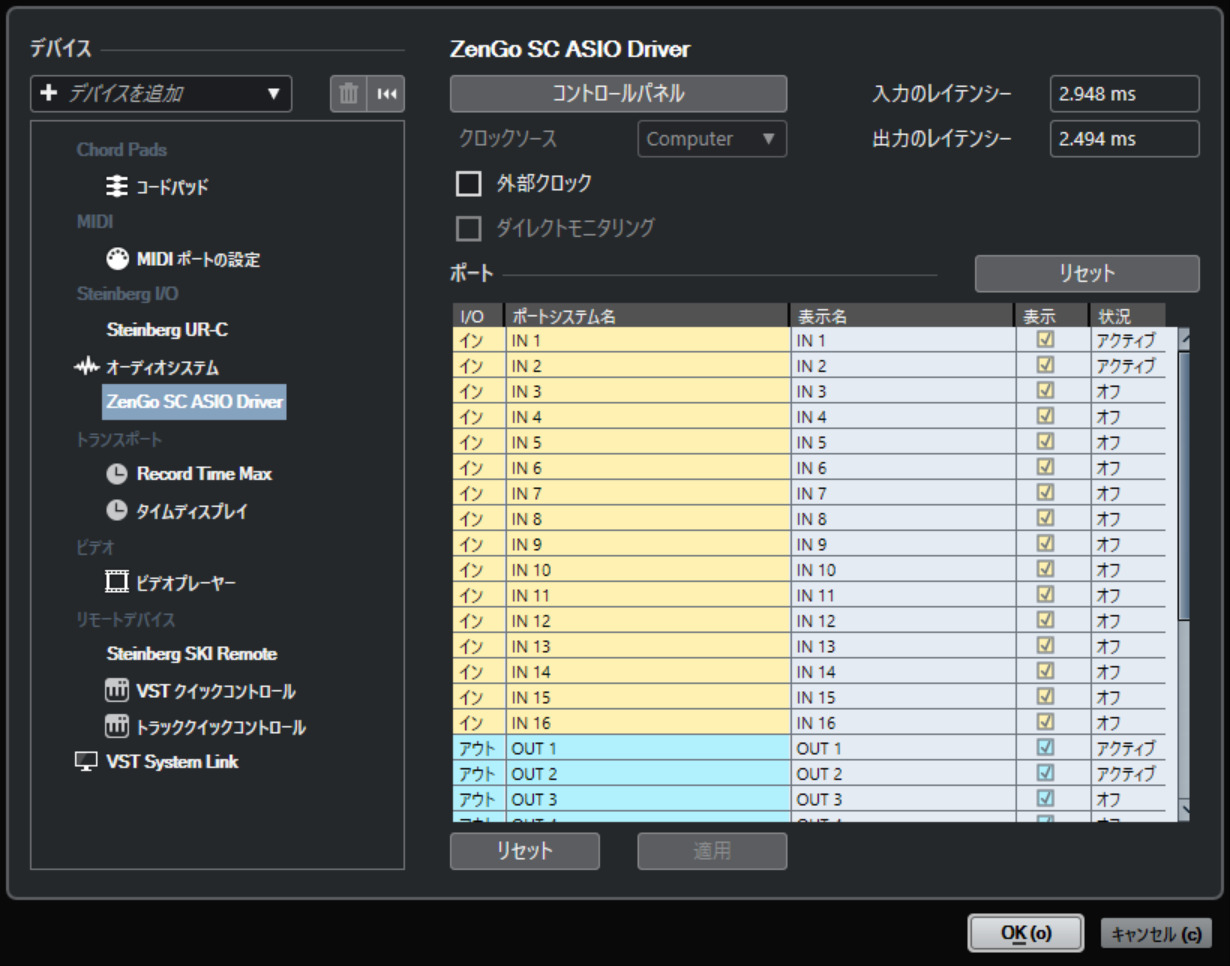Viewport: 1230px width, 966px height.
Task: Click the リセット button above port table
Action: point(1087,273)
